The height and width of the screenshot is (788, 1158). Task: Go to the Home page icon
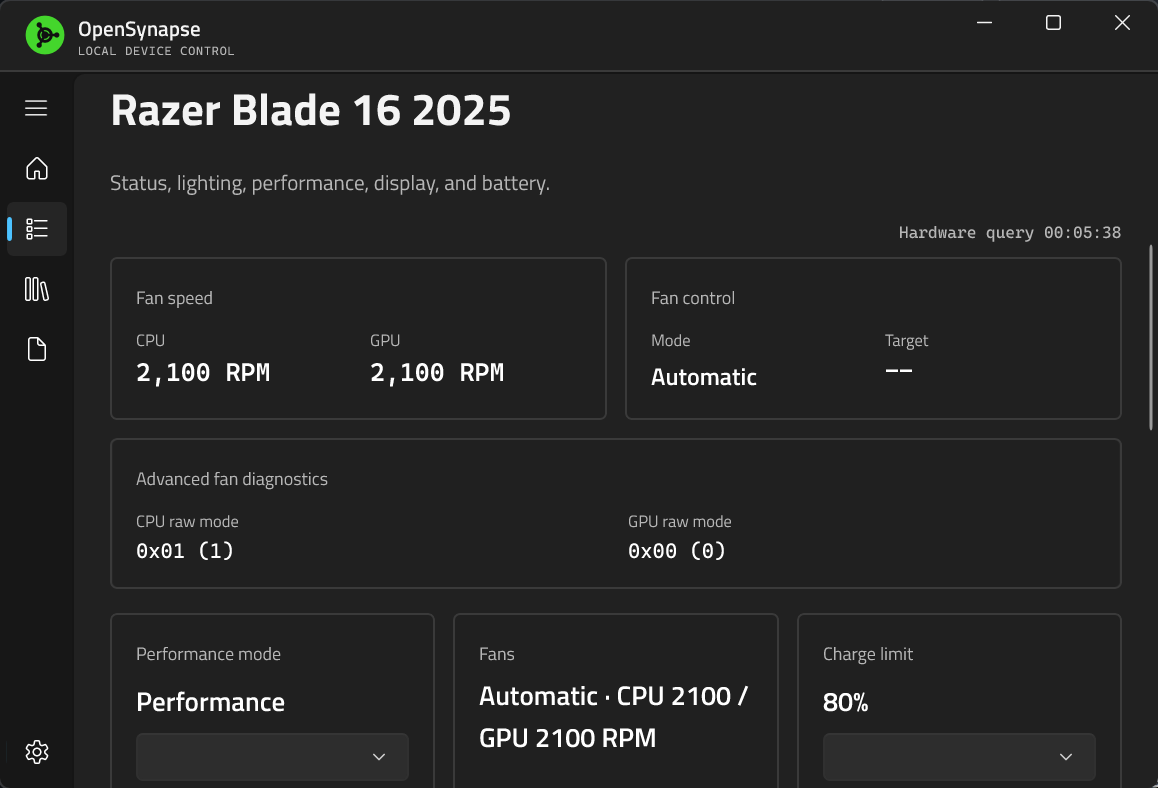36,168
